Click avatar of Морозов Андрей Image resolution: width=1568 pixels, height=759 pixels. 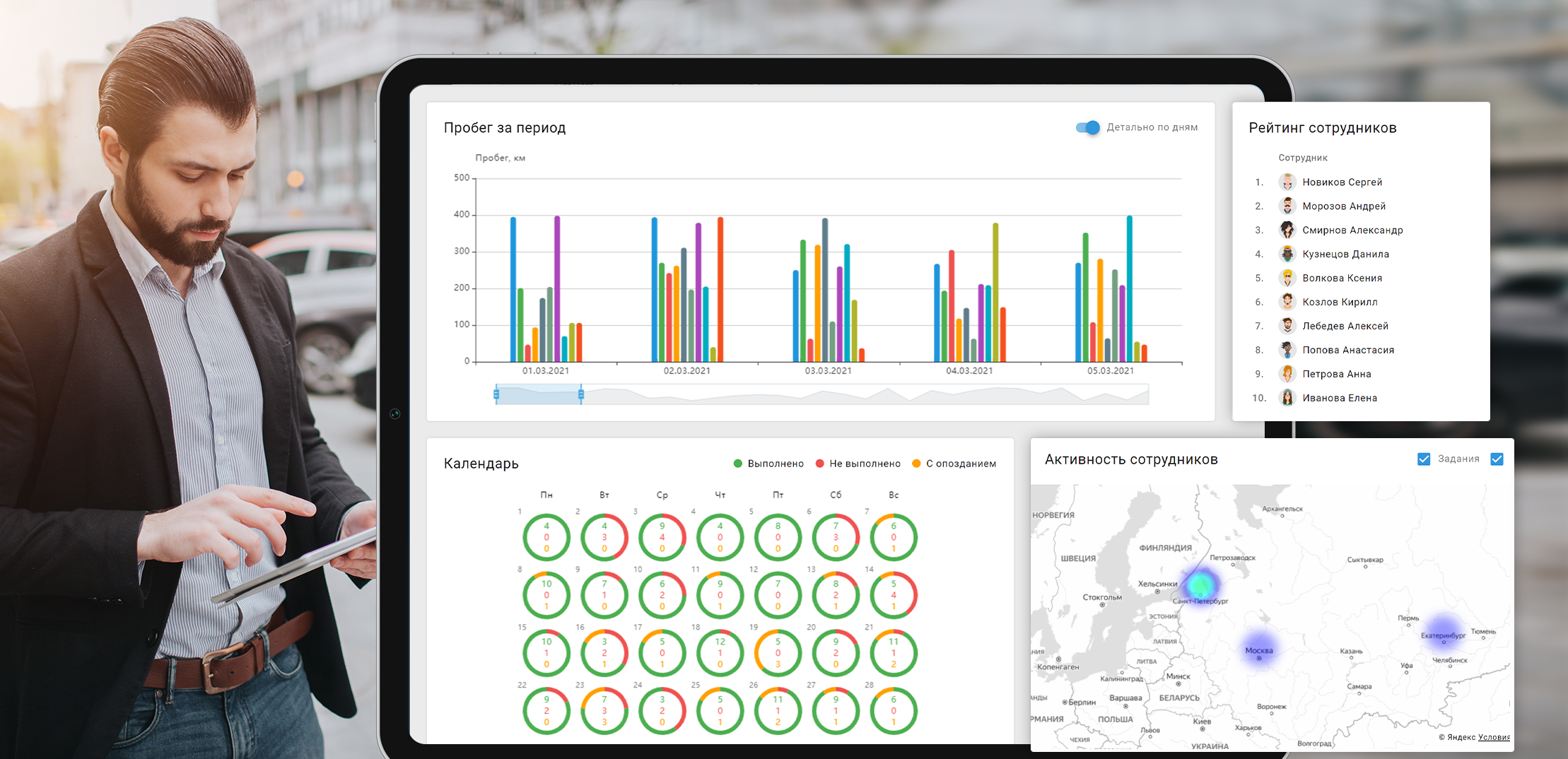[1287, 206]
